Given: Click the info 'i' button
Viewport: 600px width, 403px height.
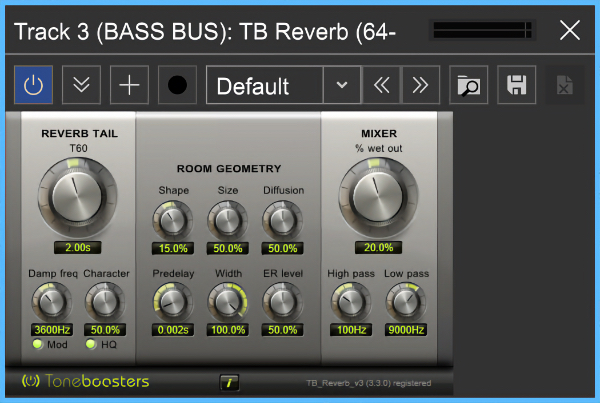Looking at the screenshot, I should coord(229,382).
